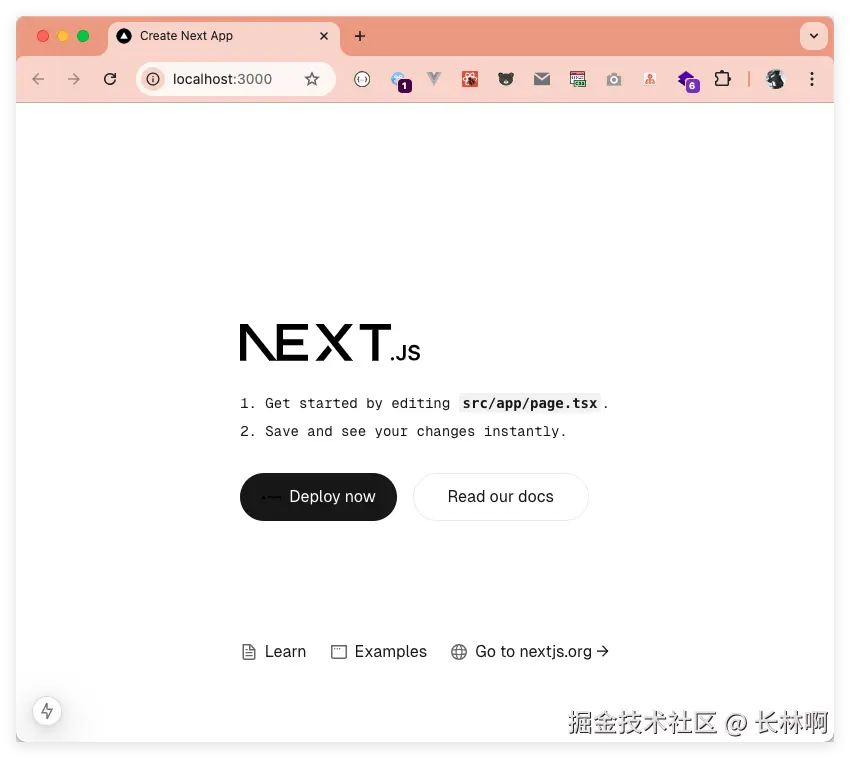The height and width of the screenshot is (758, 850).
Task: Reload the localhost page
Action: [110, 79]
